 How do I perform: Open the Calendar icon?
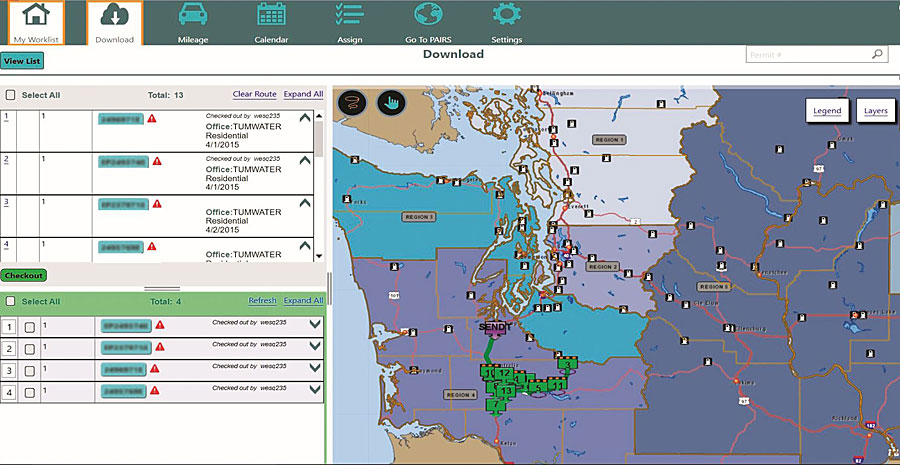[x=271, y=14]
